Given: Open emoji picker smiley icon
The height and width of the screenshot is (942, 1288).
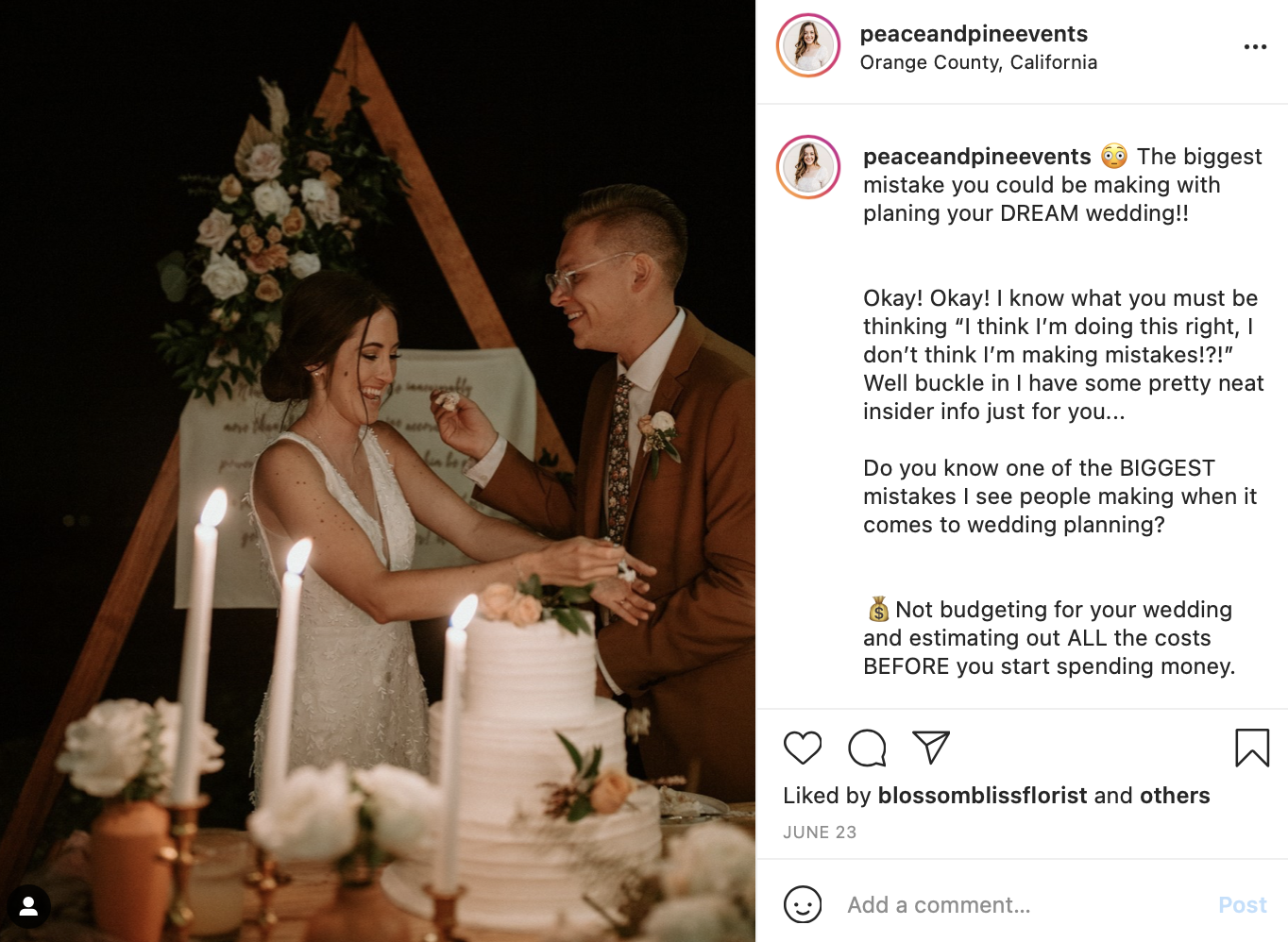Looking at the screenshot, I should pyautogui.click(x=803, y=904).
